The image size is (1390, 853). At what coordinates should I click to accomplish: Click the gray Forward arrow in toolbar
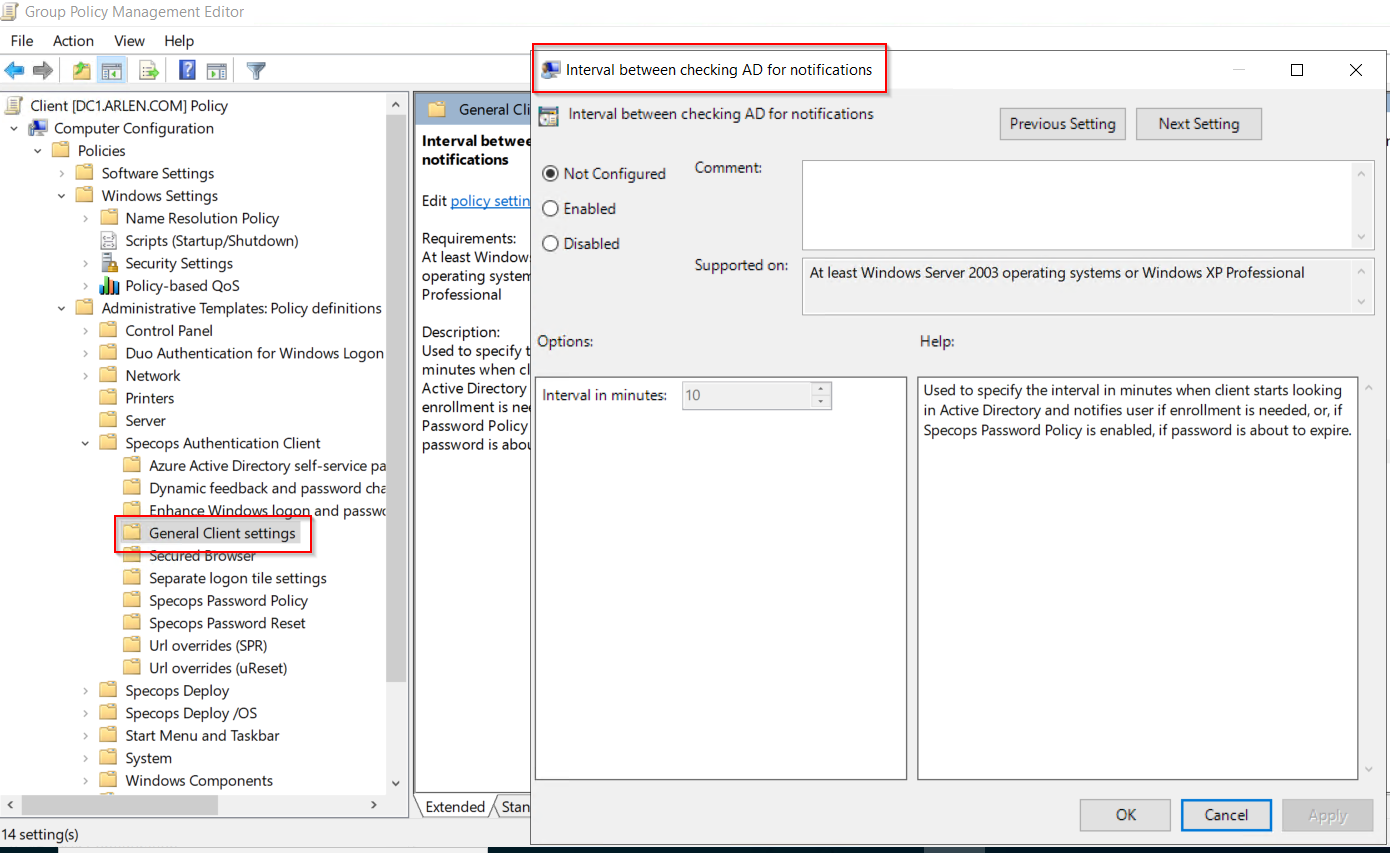[43, 71]
